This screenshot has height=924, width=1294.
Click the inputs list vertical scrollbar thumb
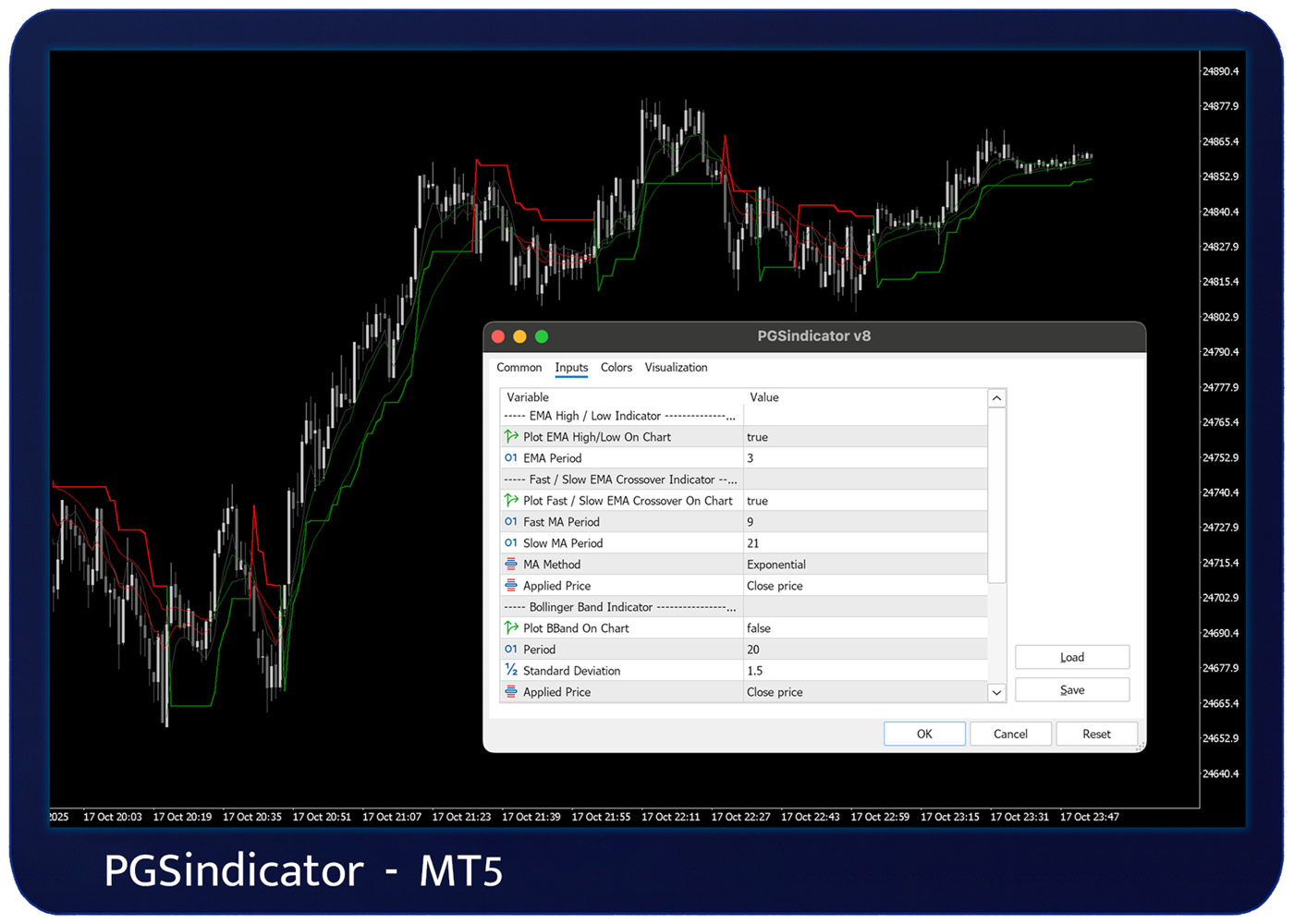996,495
